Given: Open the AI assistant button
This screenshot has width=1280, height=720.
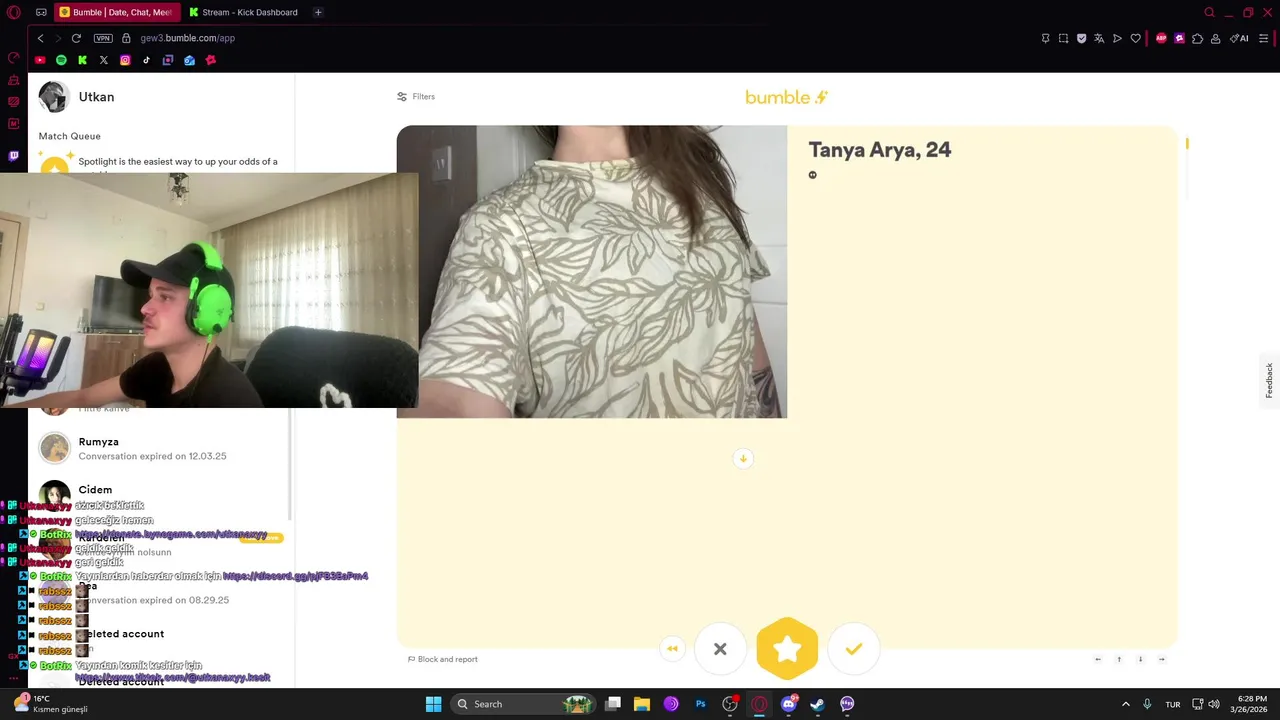Looking at the screenshot, I should (x=1239, y=38).
